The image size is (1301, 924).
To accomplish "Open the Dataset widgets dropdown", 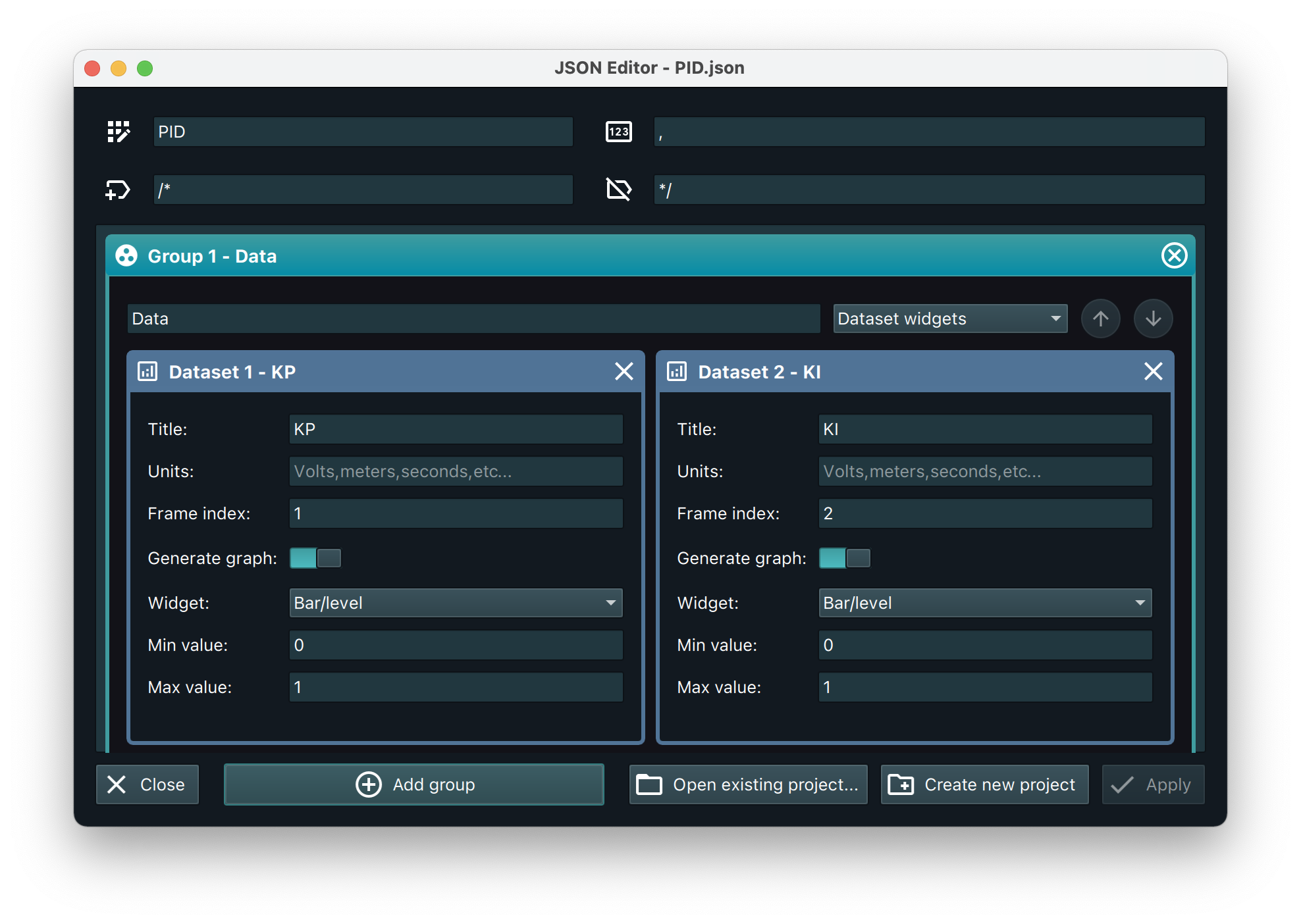I will 950,319.
